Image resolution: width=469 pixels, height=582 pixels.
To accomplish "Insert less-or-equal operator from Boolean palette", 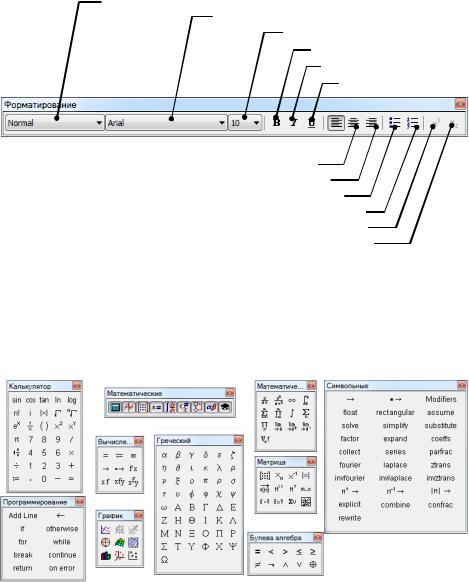I will pos(299,552).
